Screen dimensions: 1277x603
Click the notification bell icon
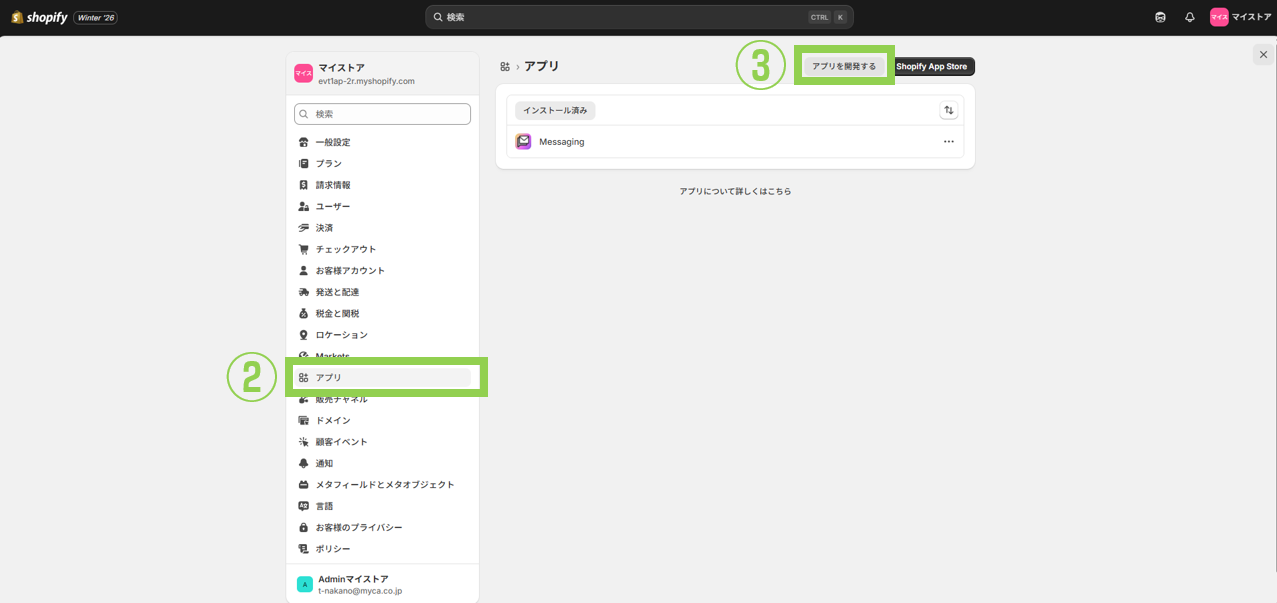click(x=1189, y=17)
